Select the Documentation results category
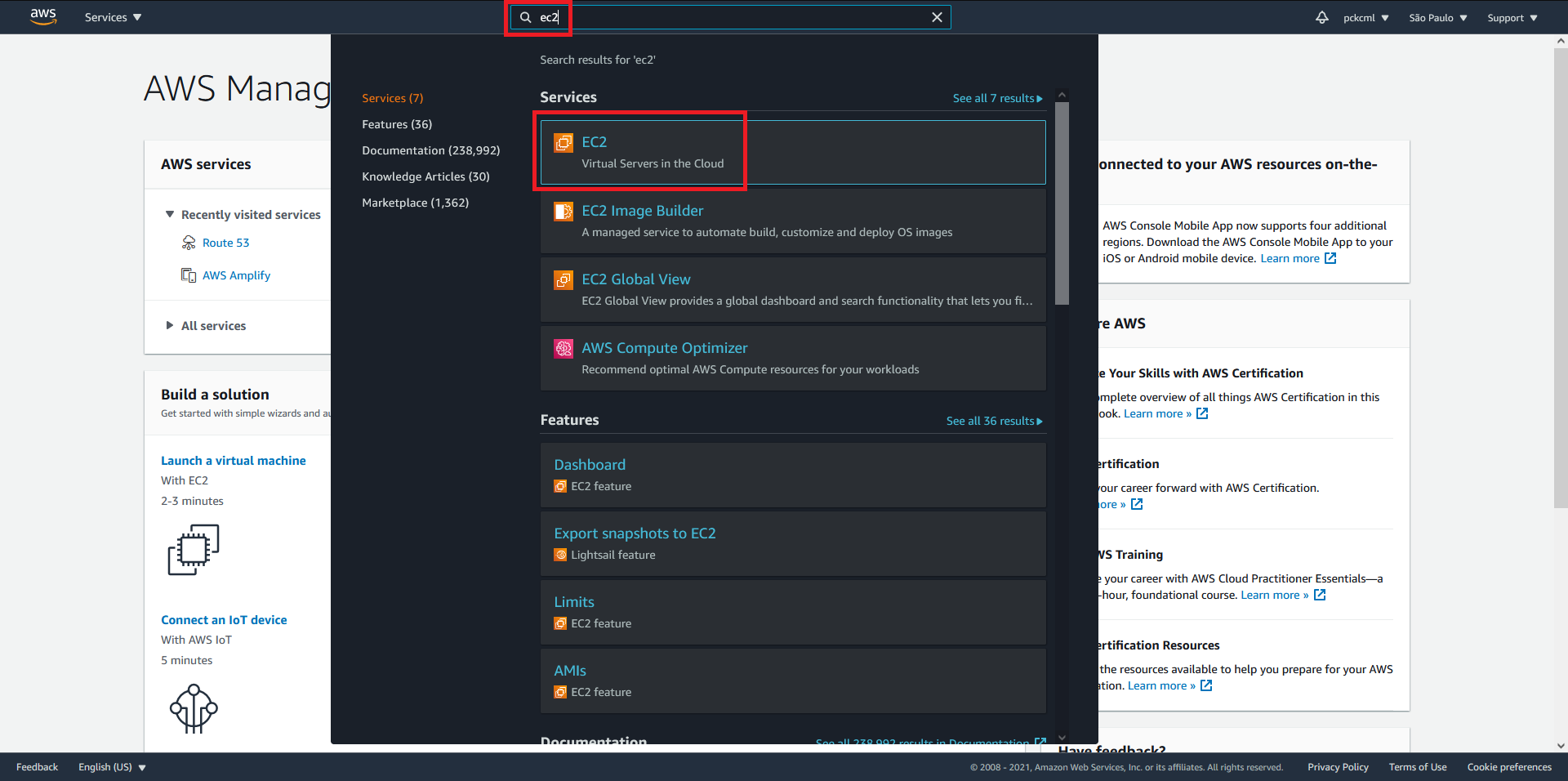 430,150
